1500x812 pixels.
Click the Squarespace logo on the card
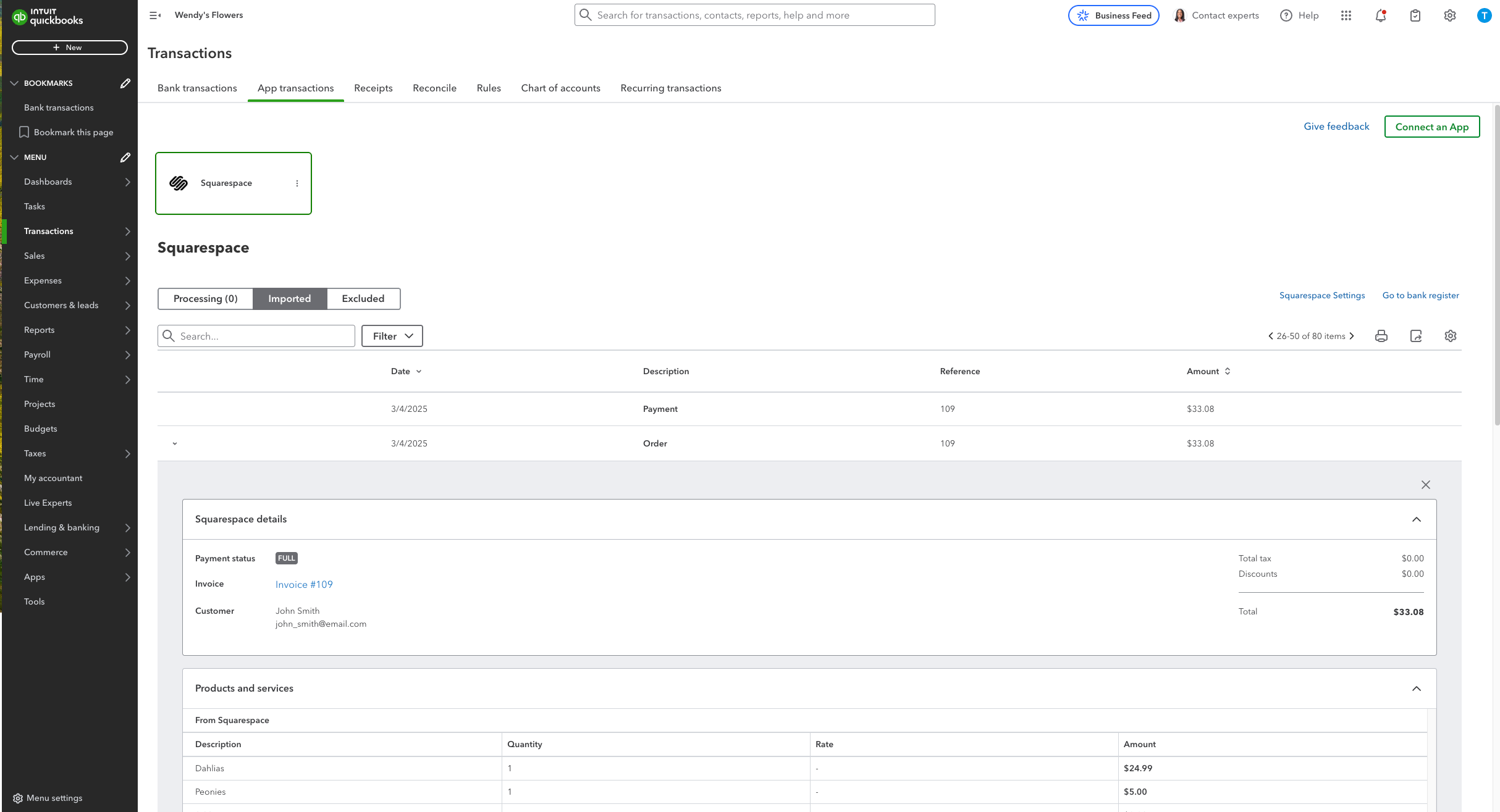(x=179, y=183)
